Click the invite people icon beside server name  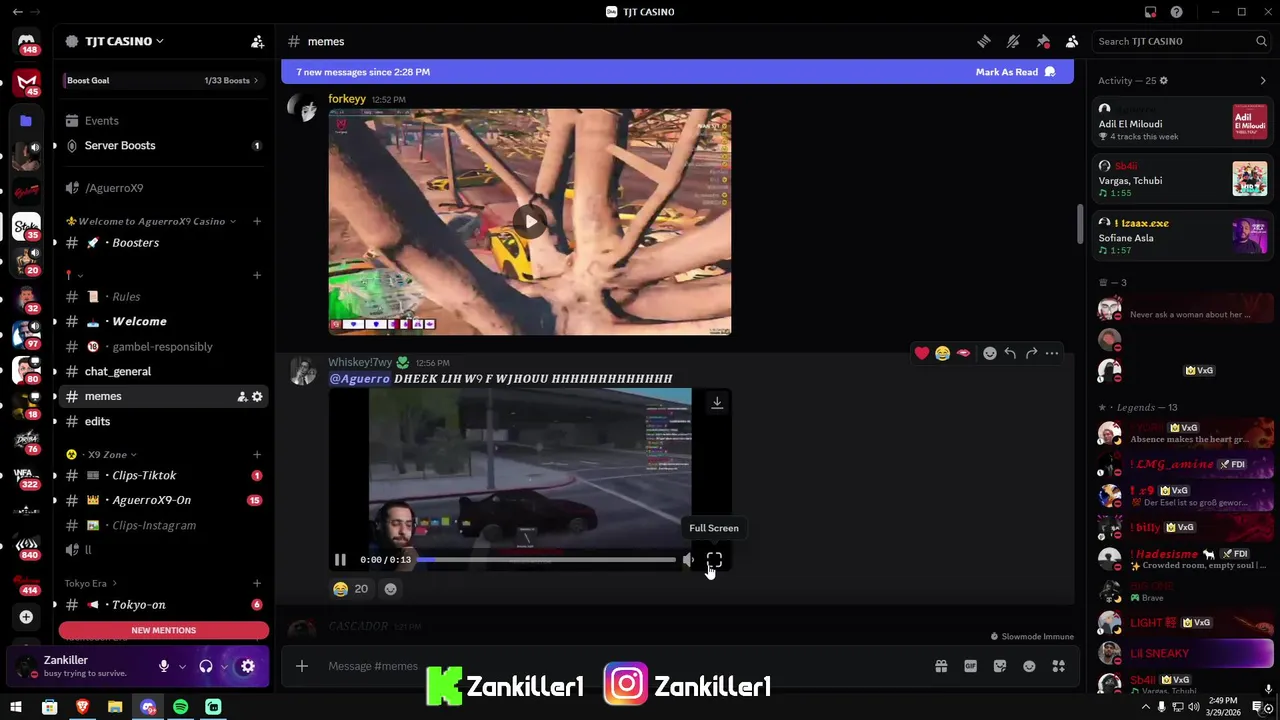click(x=257, y=41)
